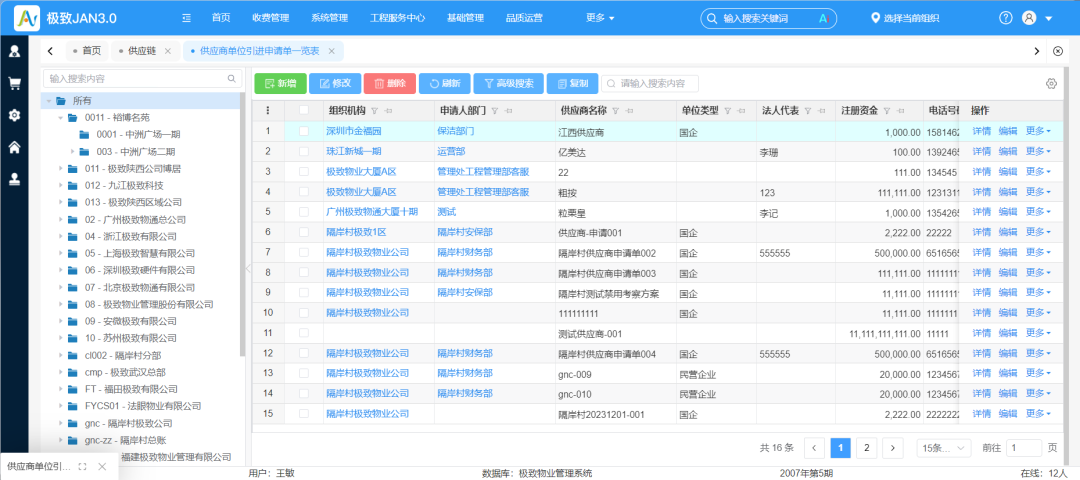Open the 工程服务中心 menu
Viewport: 1080px width, 480px height.
[x=397, y=19]
